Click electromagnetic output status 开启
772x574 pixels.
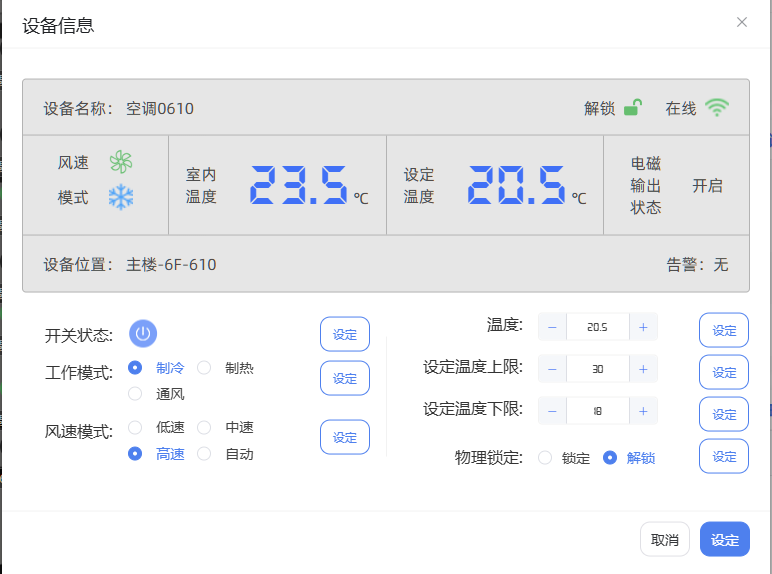pyautogui.click(x=707, y=186)
